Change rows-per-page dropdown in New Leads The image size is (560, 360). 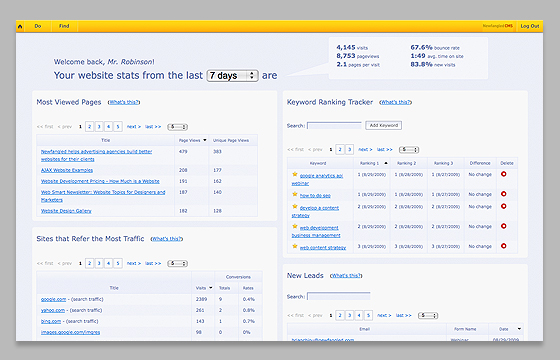coord(428,316)
